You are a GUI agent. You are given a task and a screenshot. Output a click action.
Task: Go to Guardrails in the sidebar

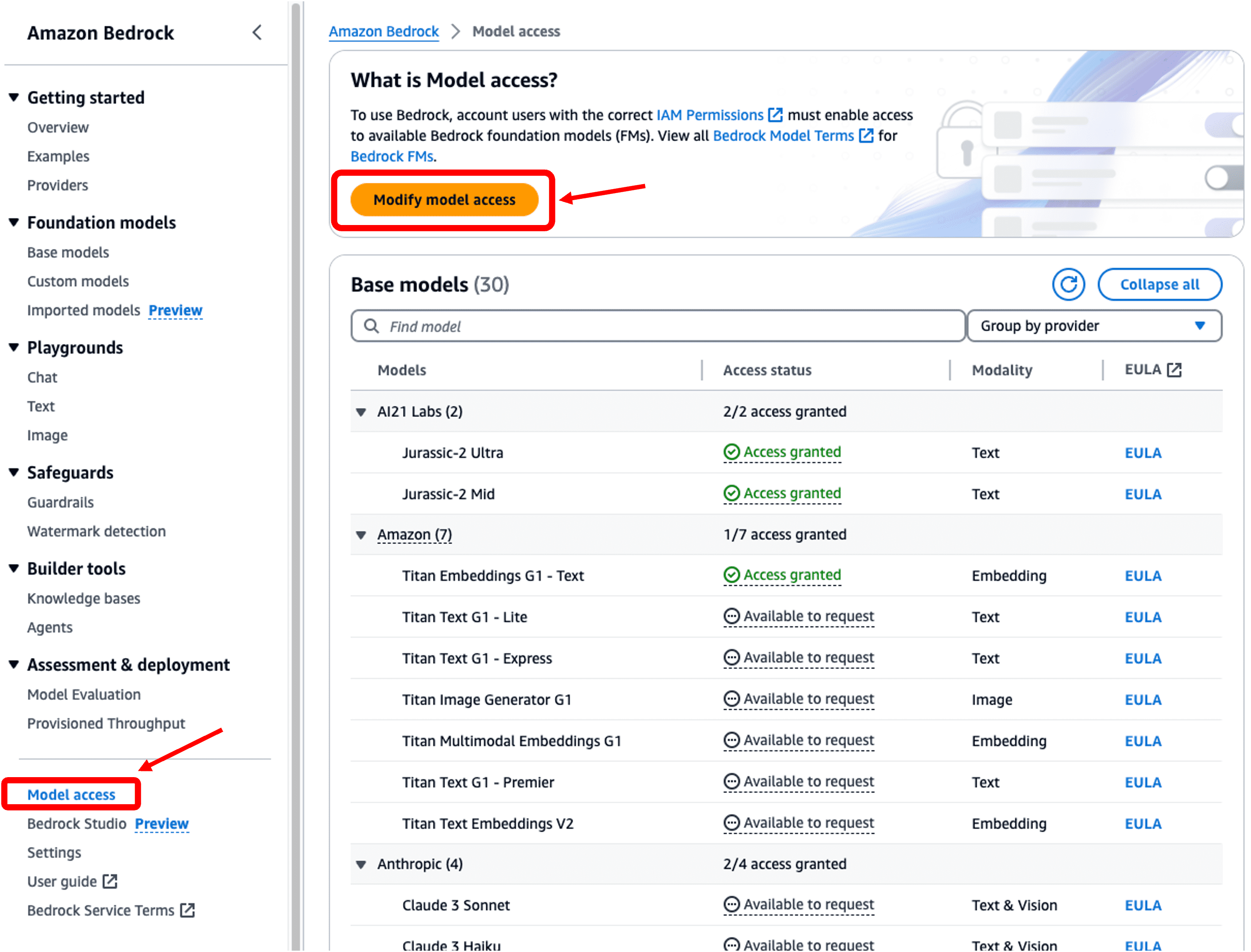(x=61, y=503)
